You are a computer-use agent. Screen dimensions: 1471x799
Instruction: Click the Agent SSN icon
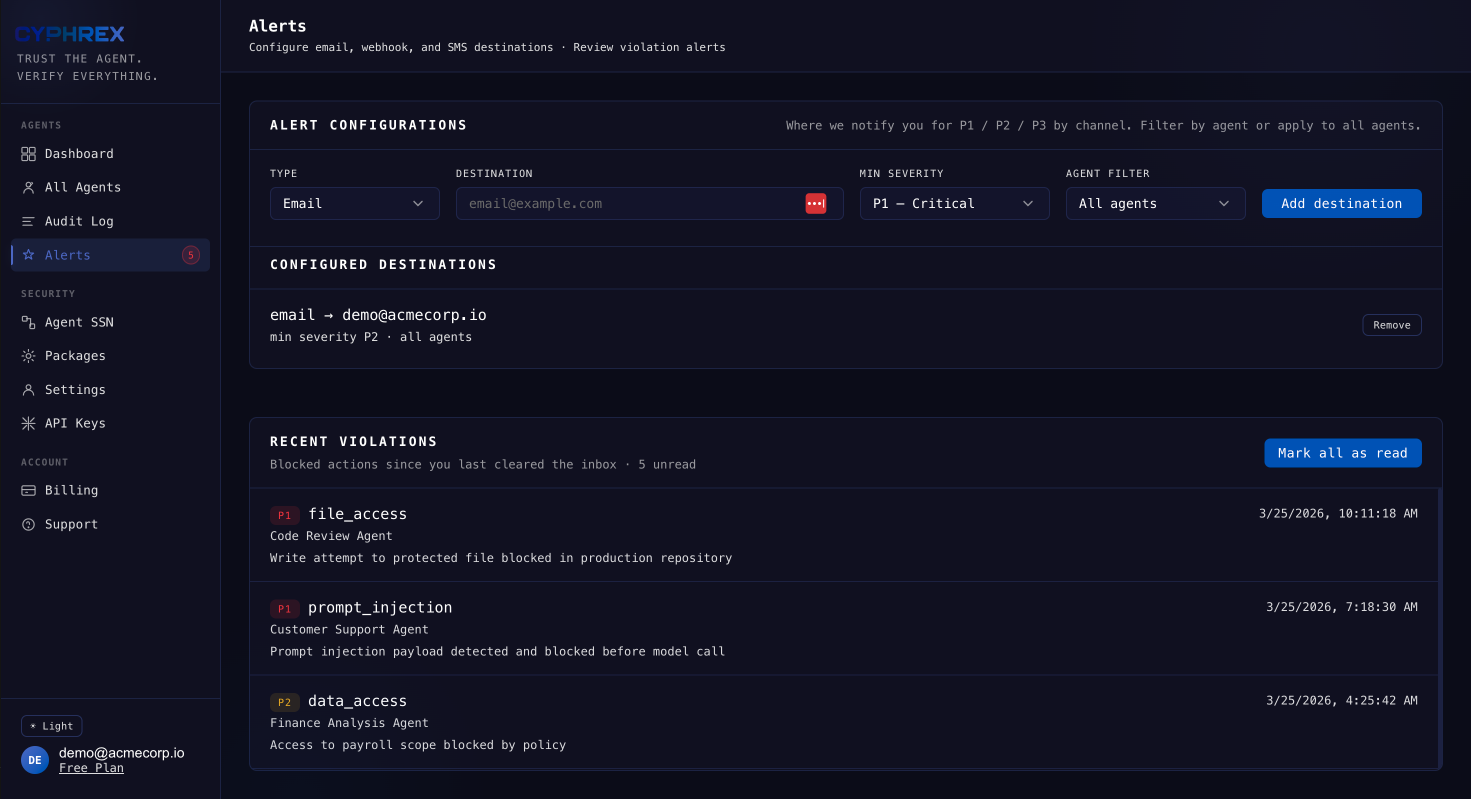28,322
